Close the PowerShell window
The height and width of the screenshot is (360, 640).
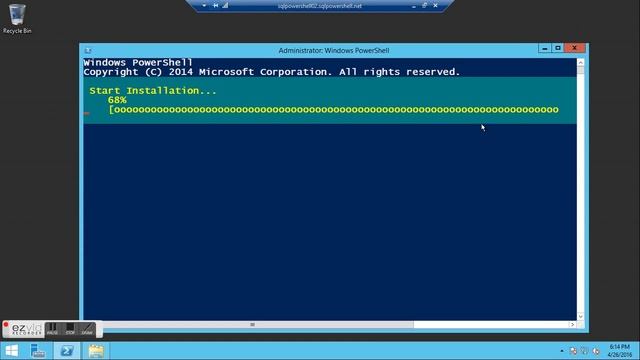(575, 48)
